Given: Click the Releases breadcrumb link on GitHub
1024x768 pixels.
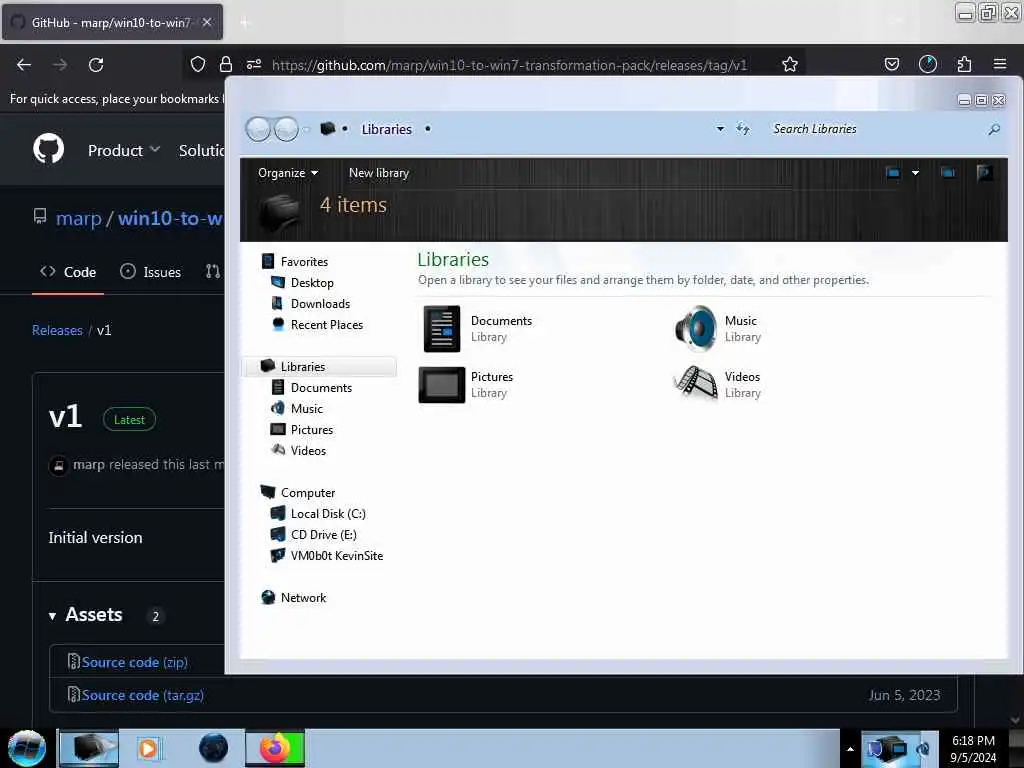Looking at the screenshot, I should [x=57, y=330].
